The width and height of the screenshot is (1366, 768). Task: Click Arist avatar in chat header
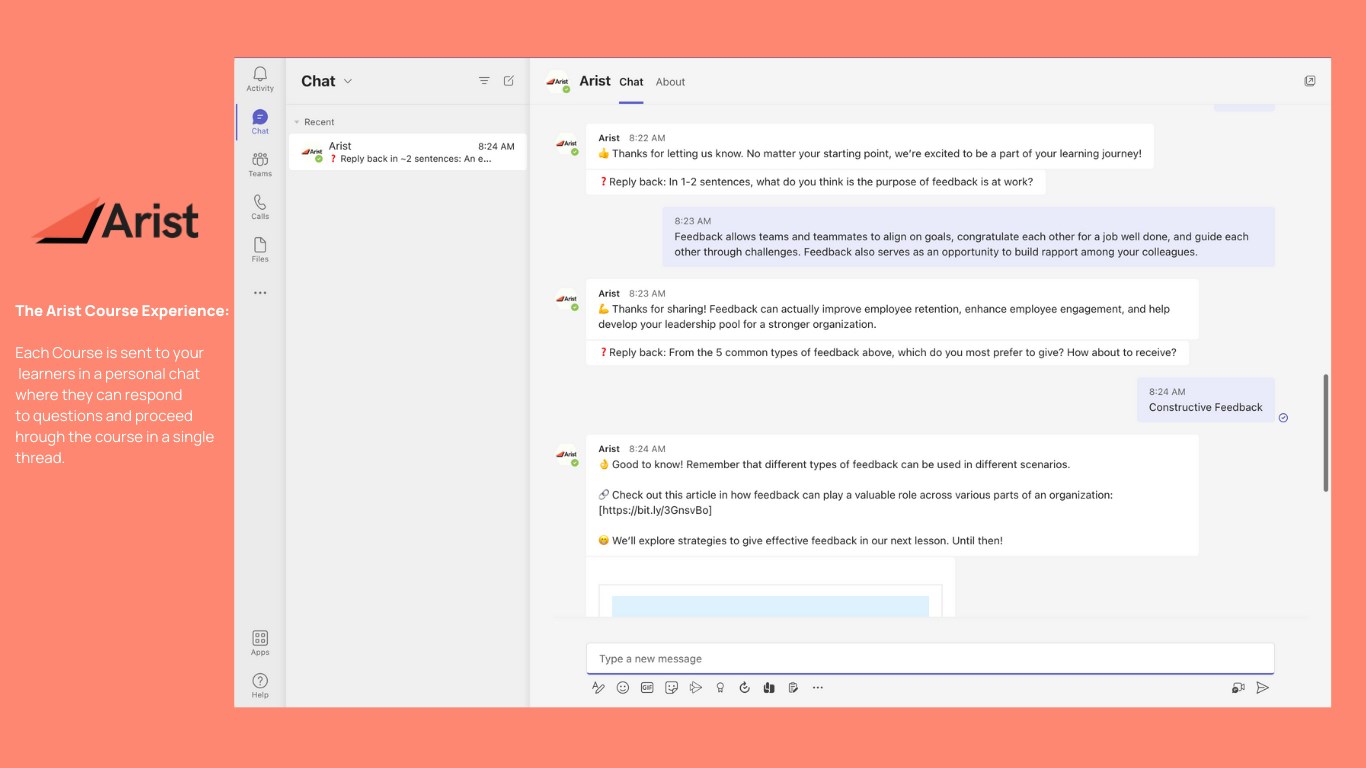click(x=558, y=82)
